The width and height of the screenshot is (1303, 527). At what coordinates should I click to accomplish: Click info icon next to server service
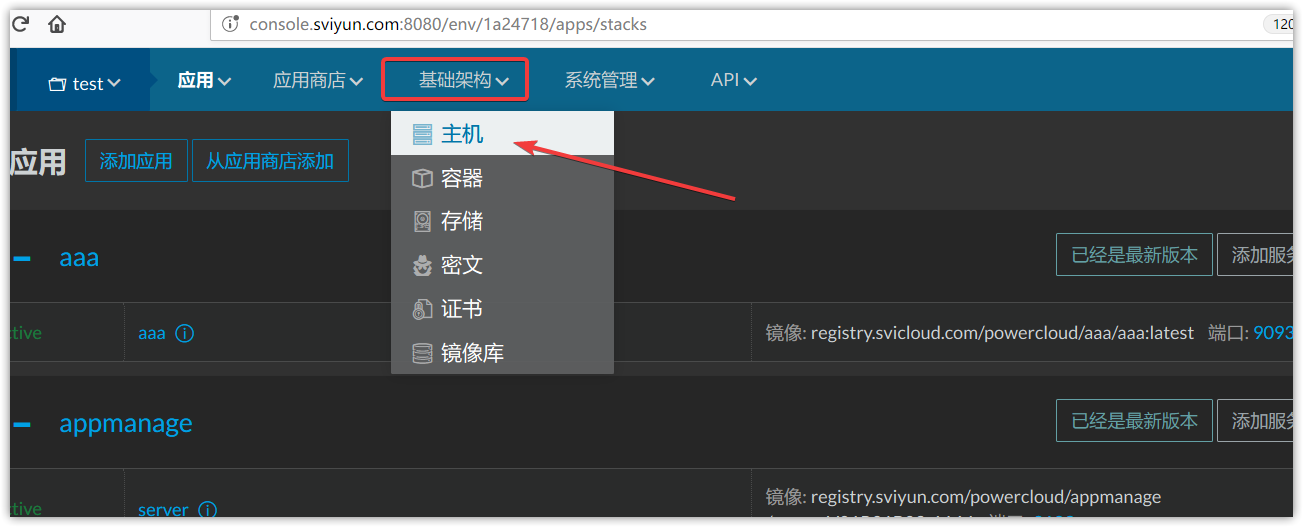207,510
